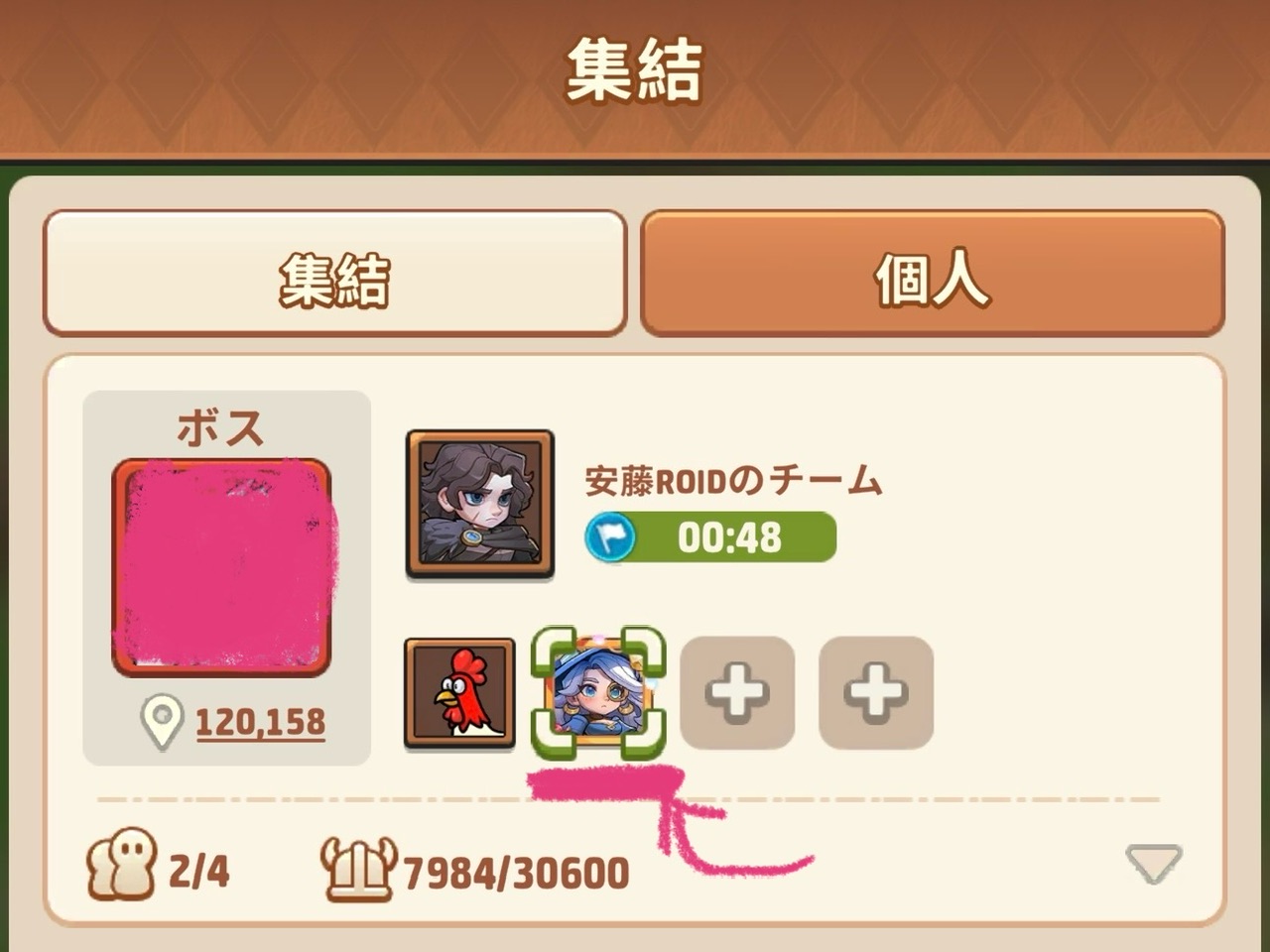Viewport: 1270px width, 952px height.
Task: Tap the ボス label above portrait
Action: (x=221, y=428)
